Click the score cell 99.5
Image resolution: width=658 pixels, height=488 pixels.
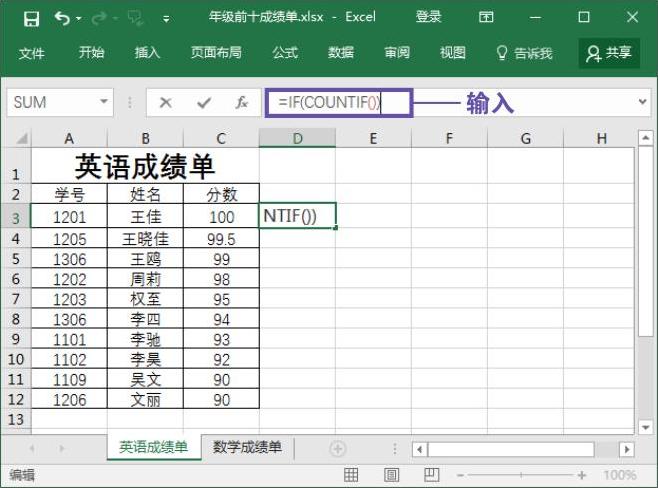[221, 239]
